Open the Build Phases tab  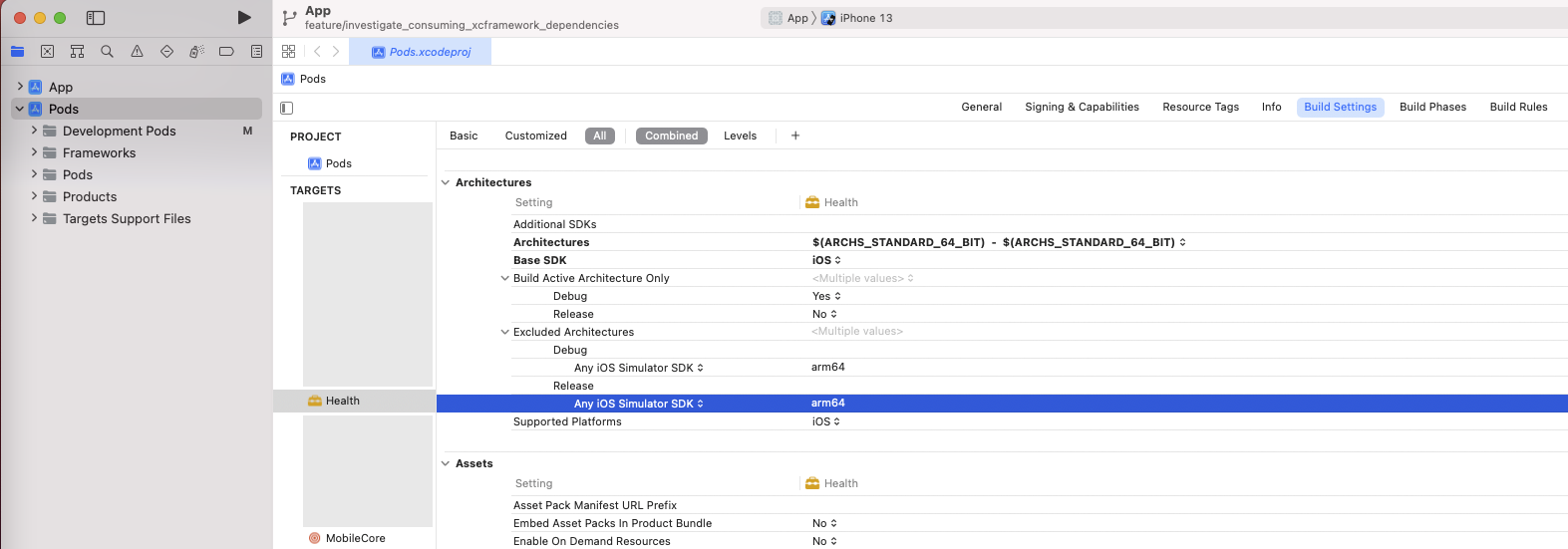point(1432,107)
